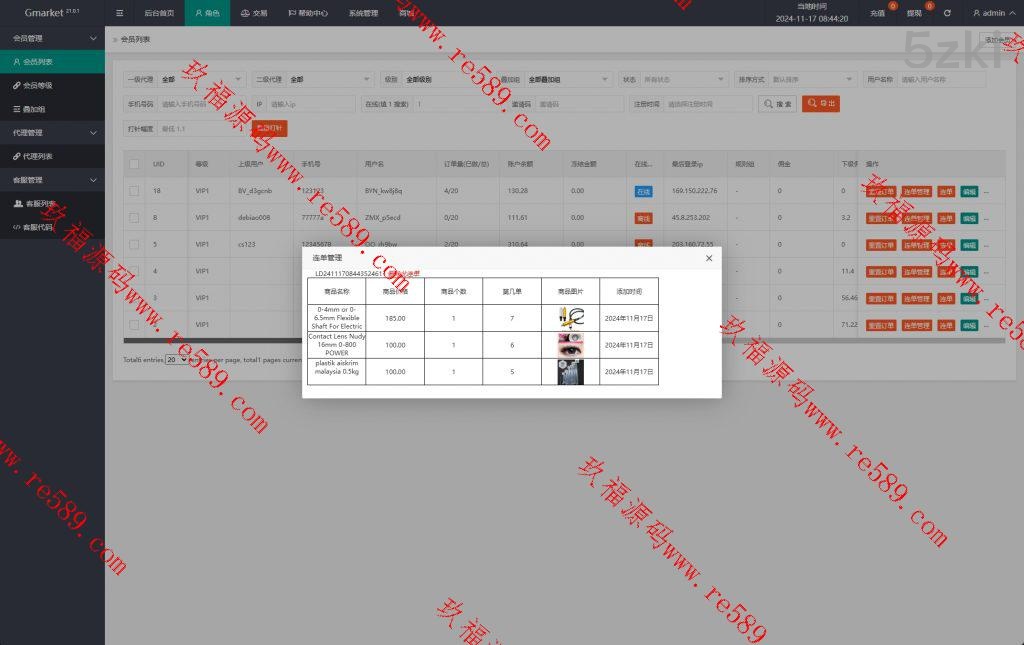Open the 提现 notification in top bar
This screenshot has height=645, width=1024.
point(914,14)
